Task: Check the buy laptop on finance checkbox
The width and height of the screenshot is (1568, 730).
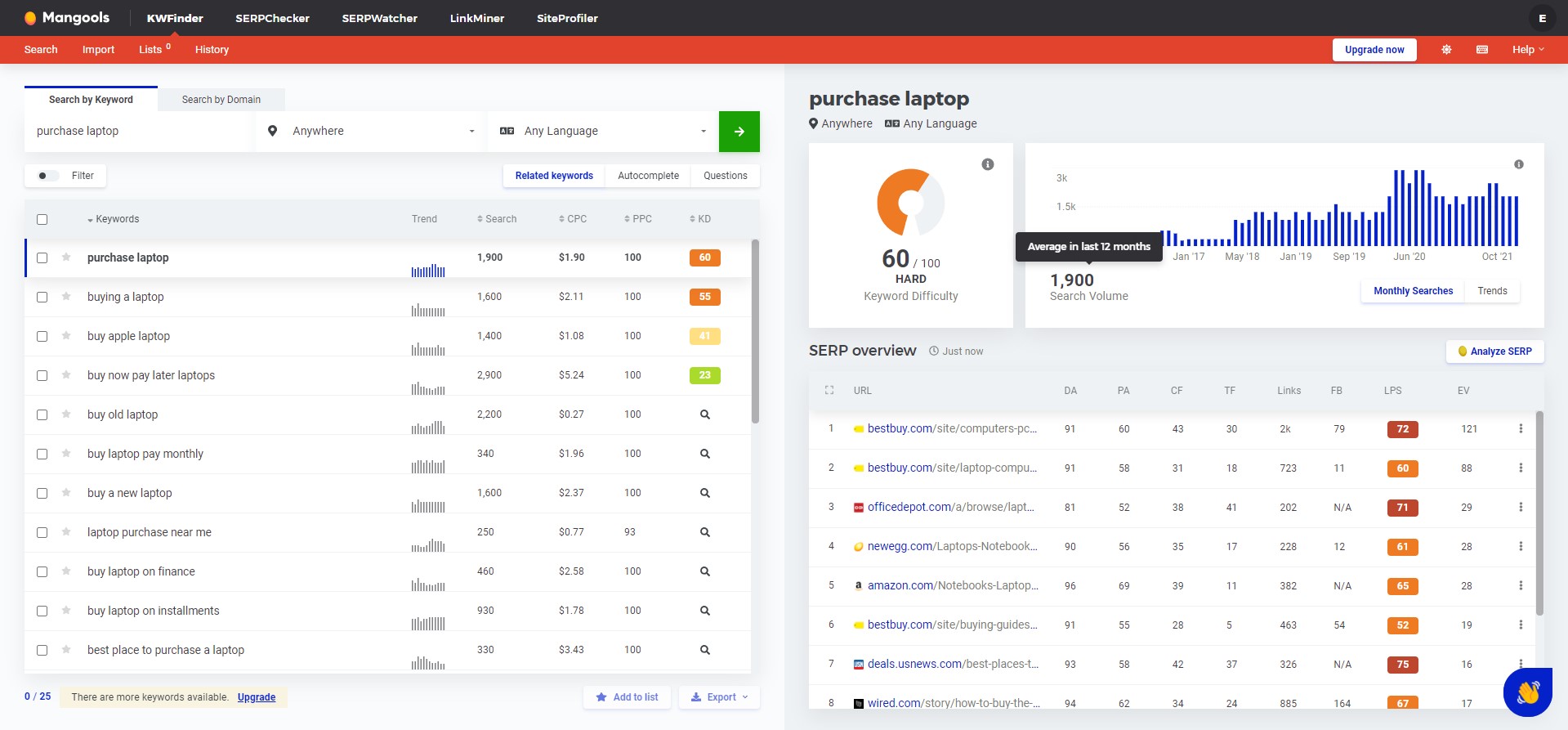Action: click(42, 571)
